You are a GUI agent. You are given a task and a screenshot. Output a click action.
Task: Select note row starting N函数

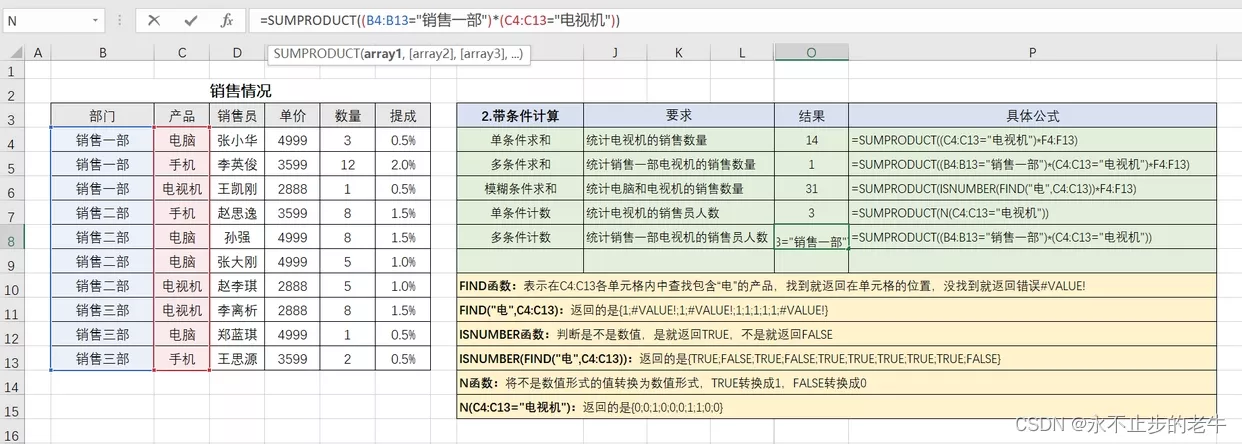pyautogui.click(x=837, y=382)
